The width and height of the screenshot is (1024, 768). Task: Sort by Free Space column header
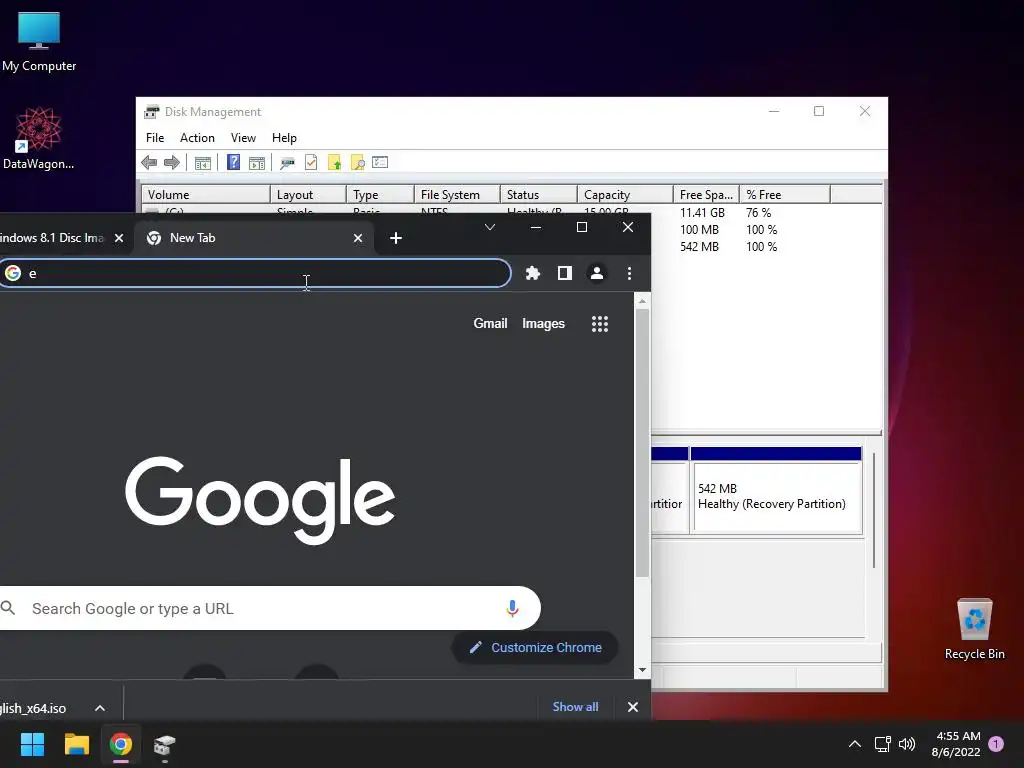706,195
